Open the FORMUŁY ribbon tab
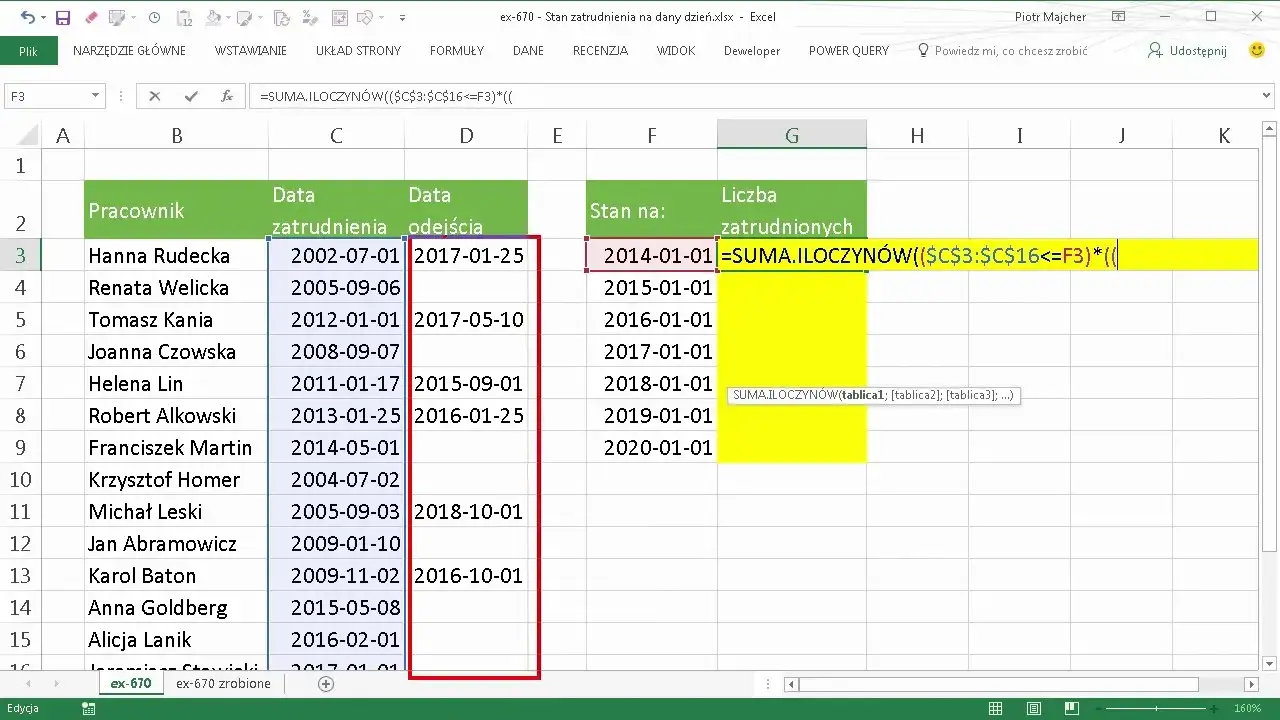1280x720 pixels. (457, 50)
